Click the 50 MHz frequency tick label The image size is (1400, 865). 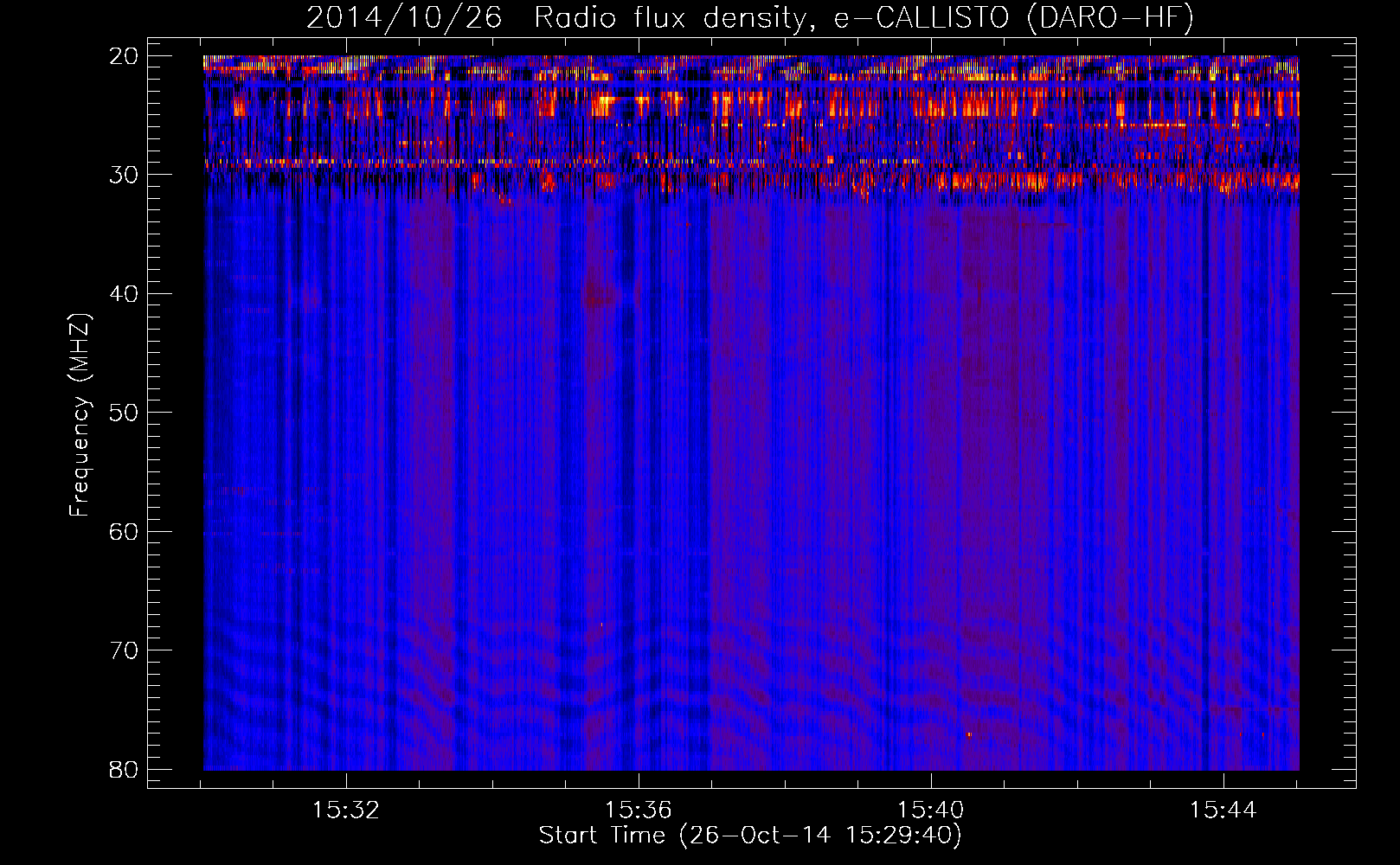124,413
